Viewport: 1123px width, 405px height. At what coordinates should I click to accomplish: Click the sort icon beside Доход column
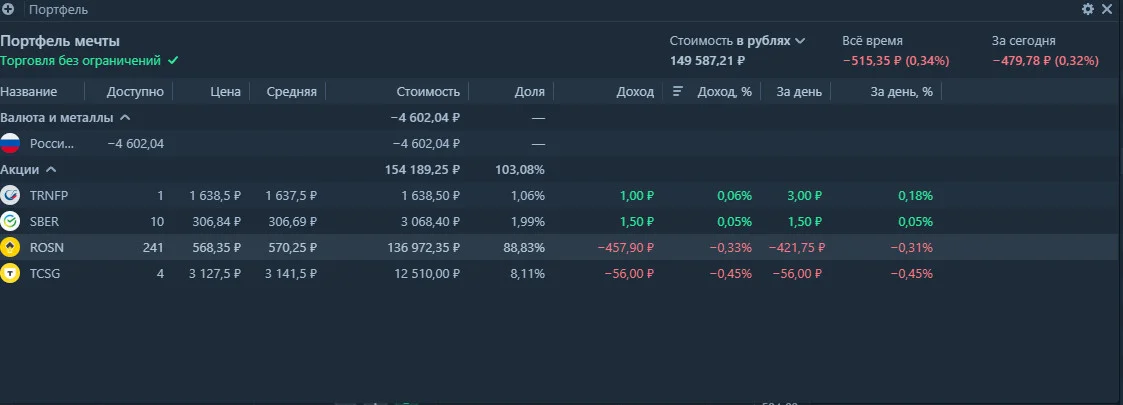[x=678, y=92]
